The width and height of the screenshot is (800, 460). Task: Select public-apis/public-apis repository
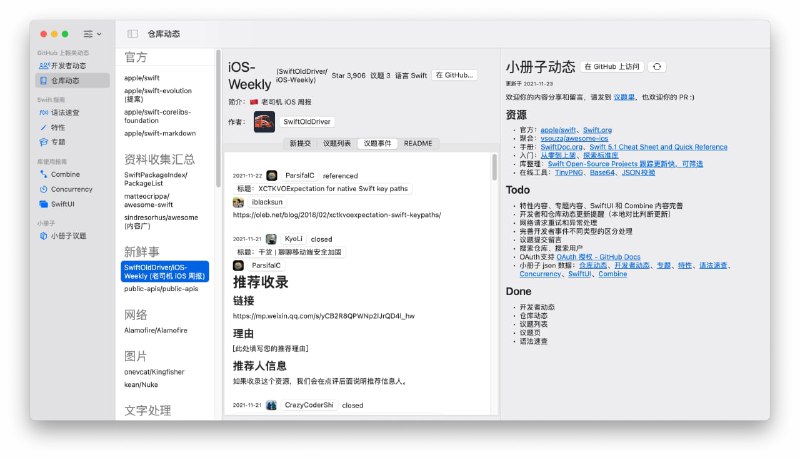pyautogui.click(x=161, y=289)
